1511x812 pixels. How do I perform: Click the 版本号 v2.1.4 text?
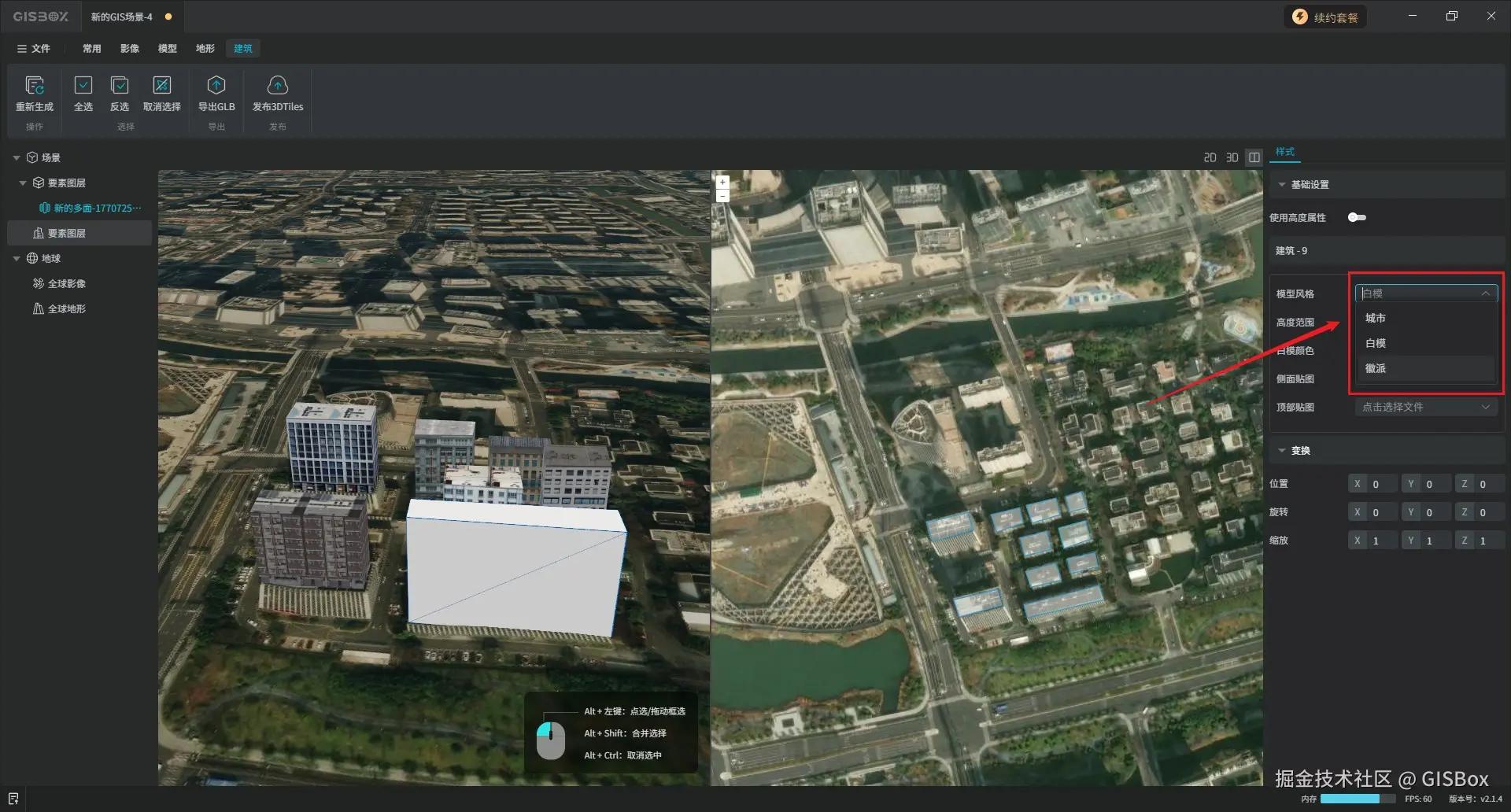coord(1476,799)
